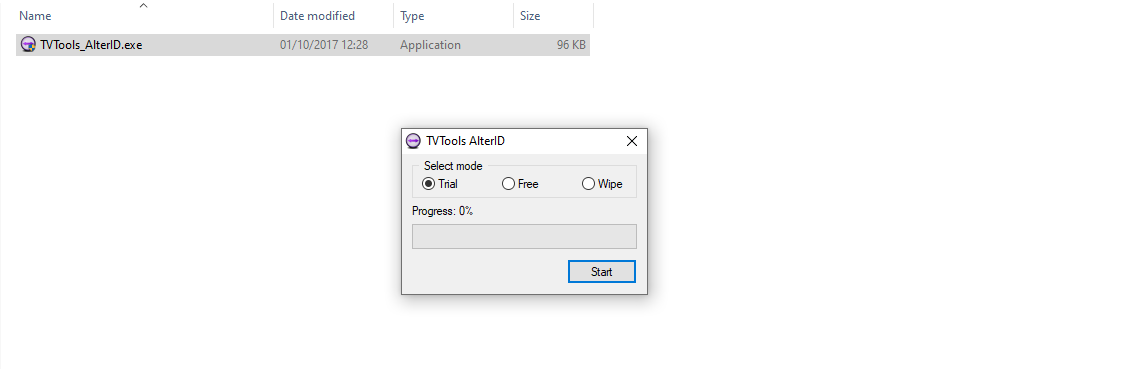Click the TVTools AlterID title bar text
Screen dimensions: 1136x369
pos(465,141)
